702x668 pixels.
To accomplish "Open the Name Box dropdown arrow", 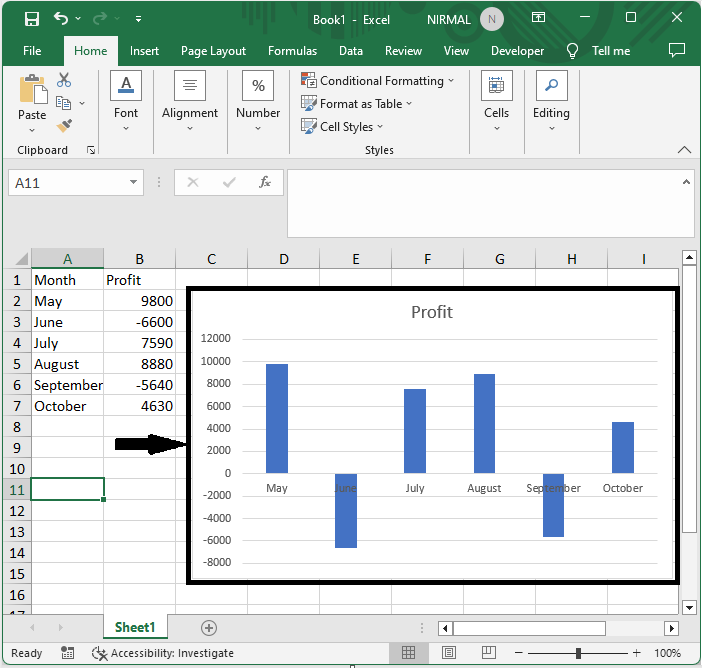I will coord(135,183).
